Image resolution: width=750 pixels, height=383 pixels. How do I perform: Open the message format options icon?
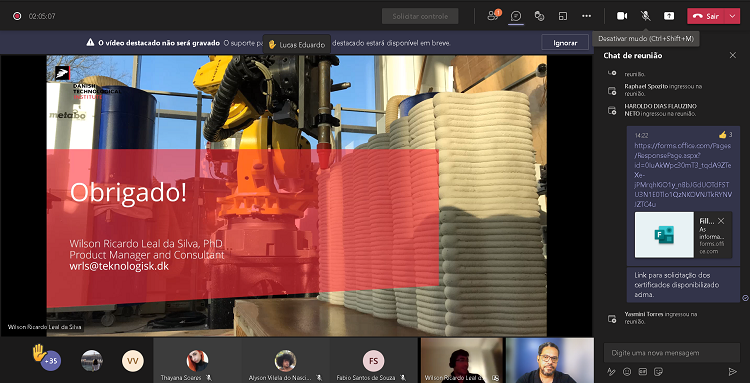tap(611, 371)
